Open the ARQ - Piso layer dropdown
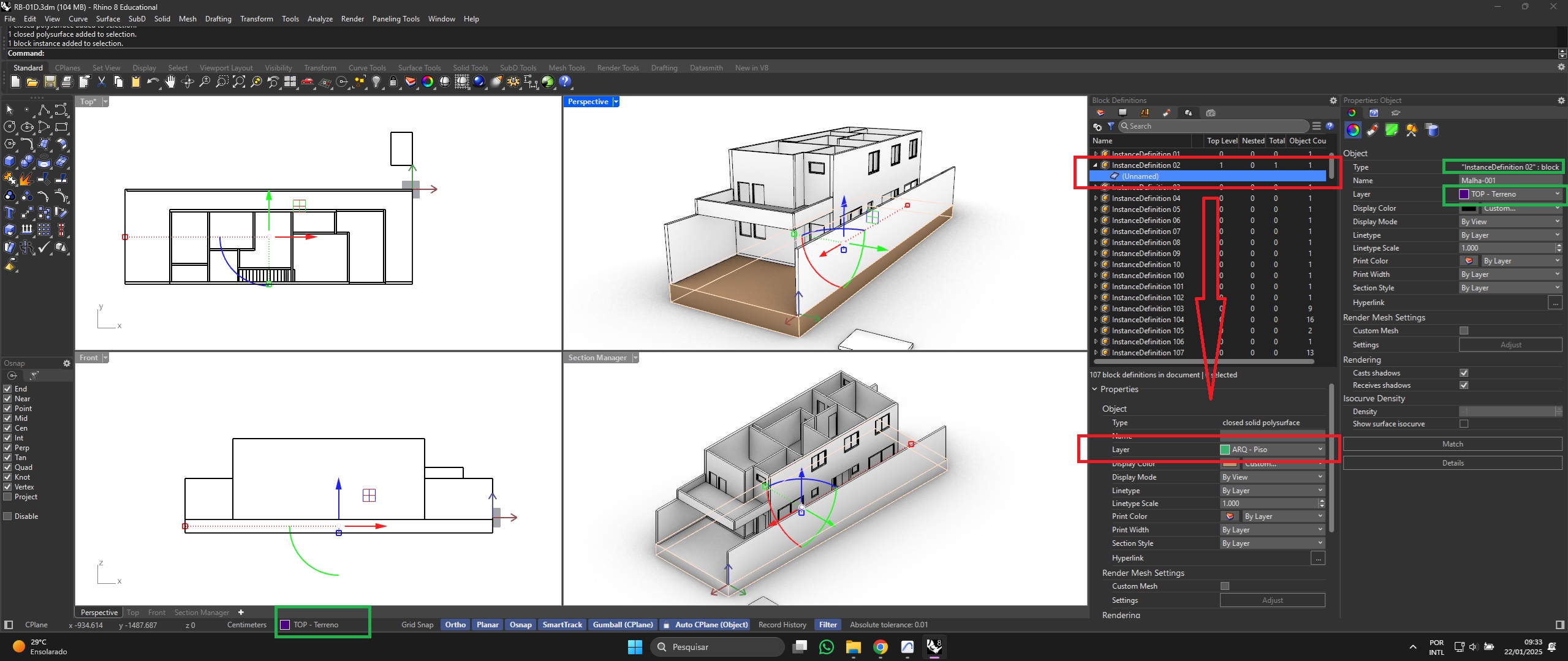1568x661 pixels. 1272,450
